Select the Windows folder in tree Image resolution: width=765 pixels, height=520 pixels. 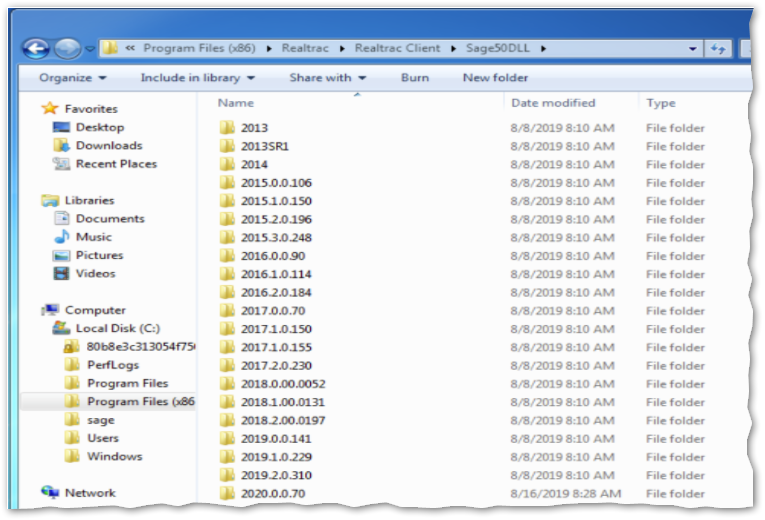click(x=115, y=457)
